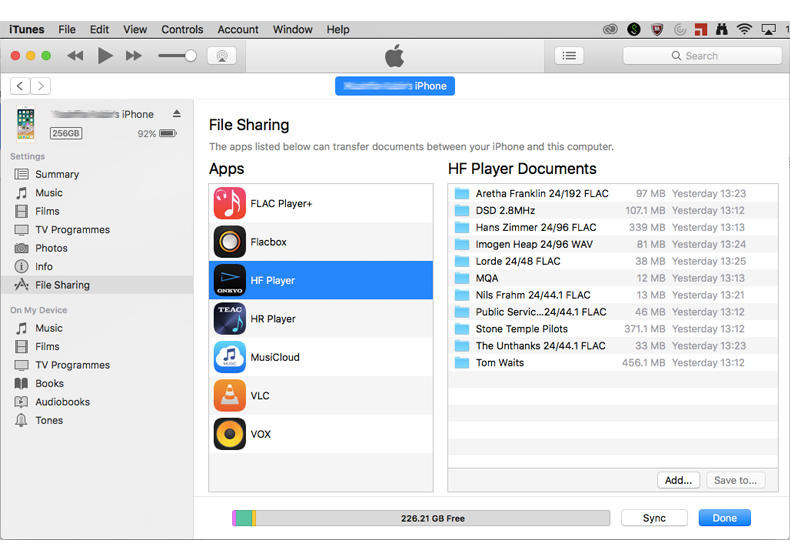Skip forward to the next track
Screen dimensions: 790x560
point(134,55)
